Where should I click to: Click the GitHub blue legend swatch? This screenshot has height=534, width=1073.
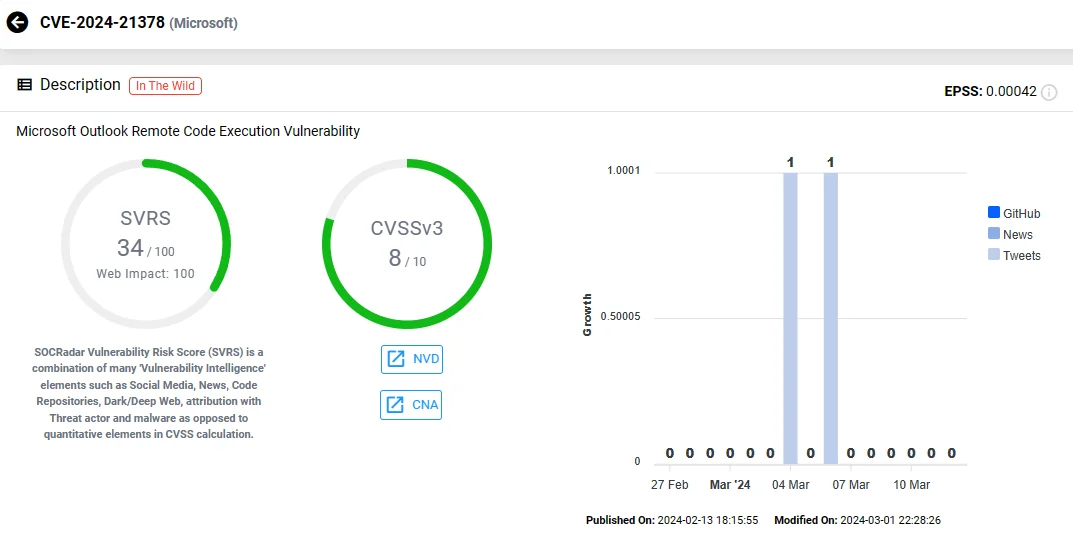pos(994,213)
